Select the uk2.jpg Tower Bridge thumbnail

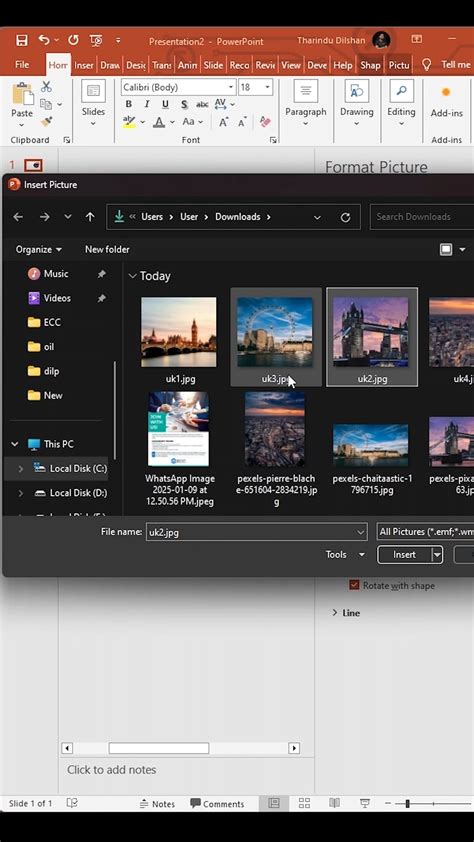click(x=371, y=332)
